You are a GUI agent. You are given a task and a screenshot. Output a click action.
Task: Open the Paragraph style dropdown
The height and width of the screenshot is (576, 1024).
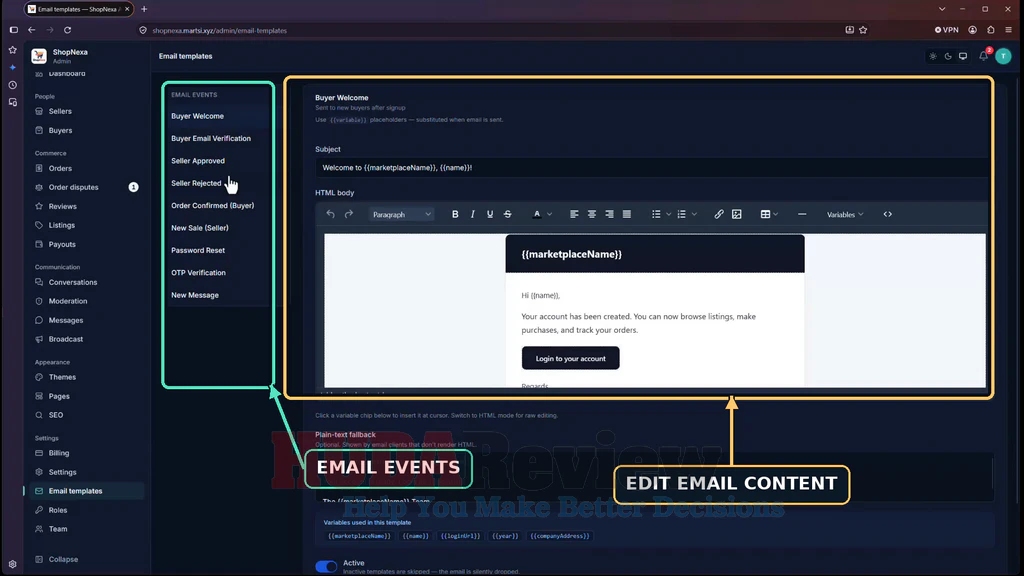click(x=401, y=214)
